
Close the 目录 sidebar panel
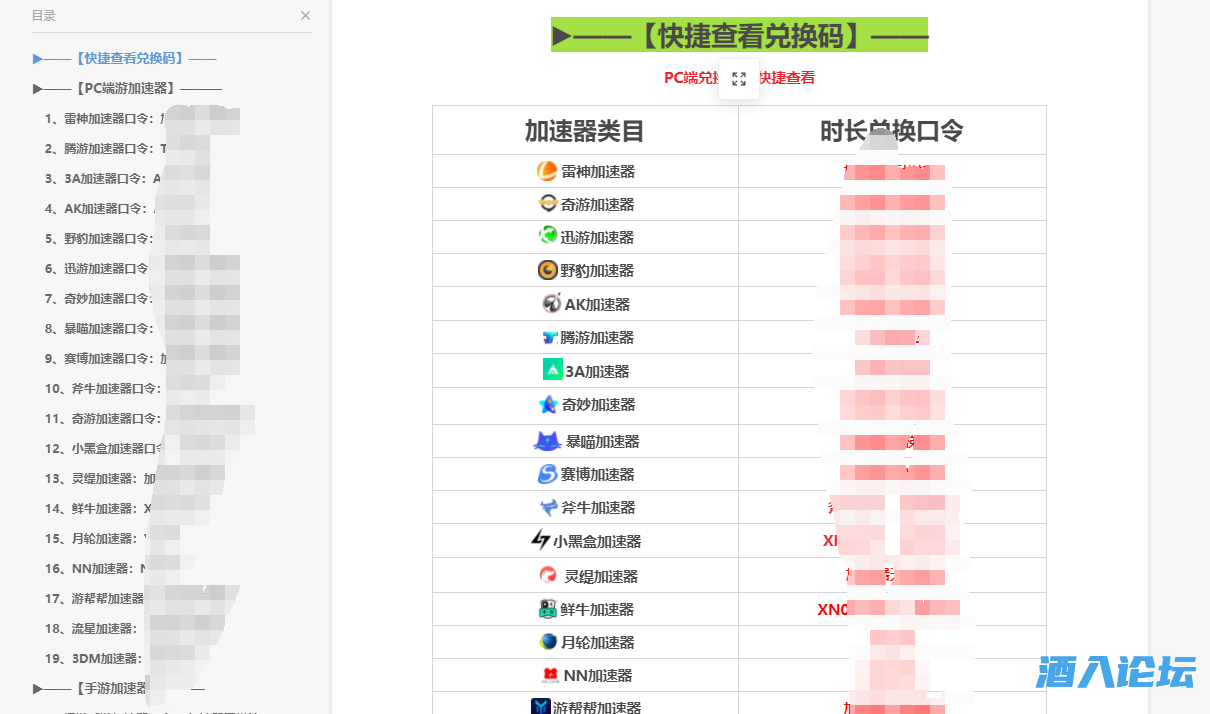point(305,15)
